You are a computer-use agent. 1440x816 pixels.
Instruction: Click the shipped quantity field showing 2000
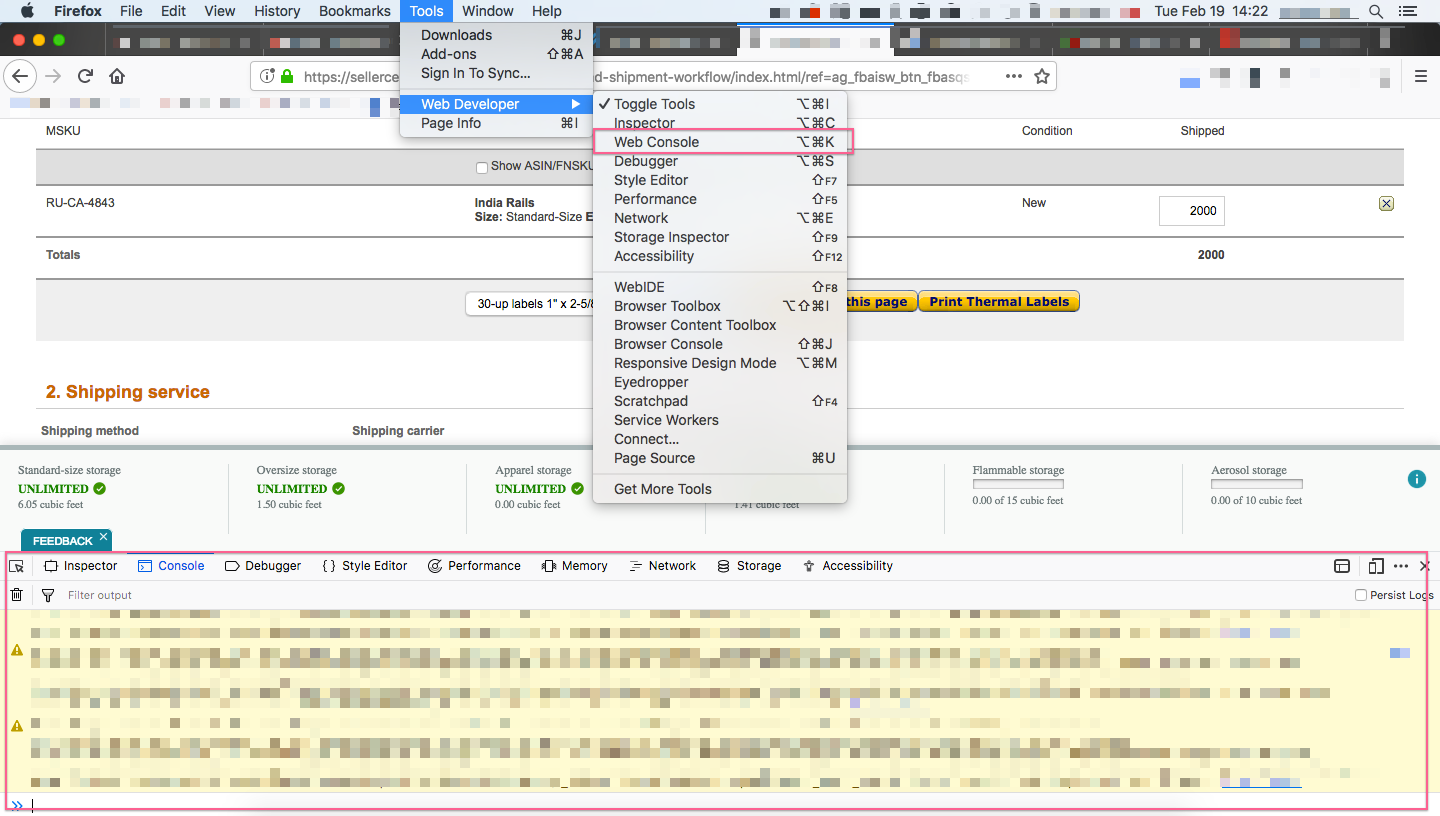pos(1191,211)
